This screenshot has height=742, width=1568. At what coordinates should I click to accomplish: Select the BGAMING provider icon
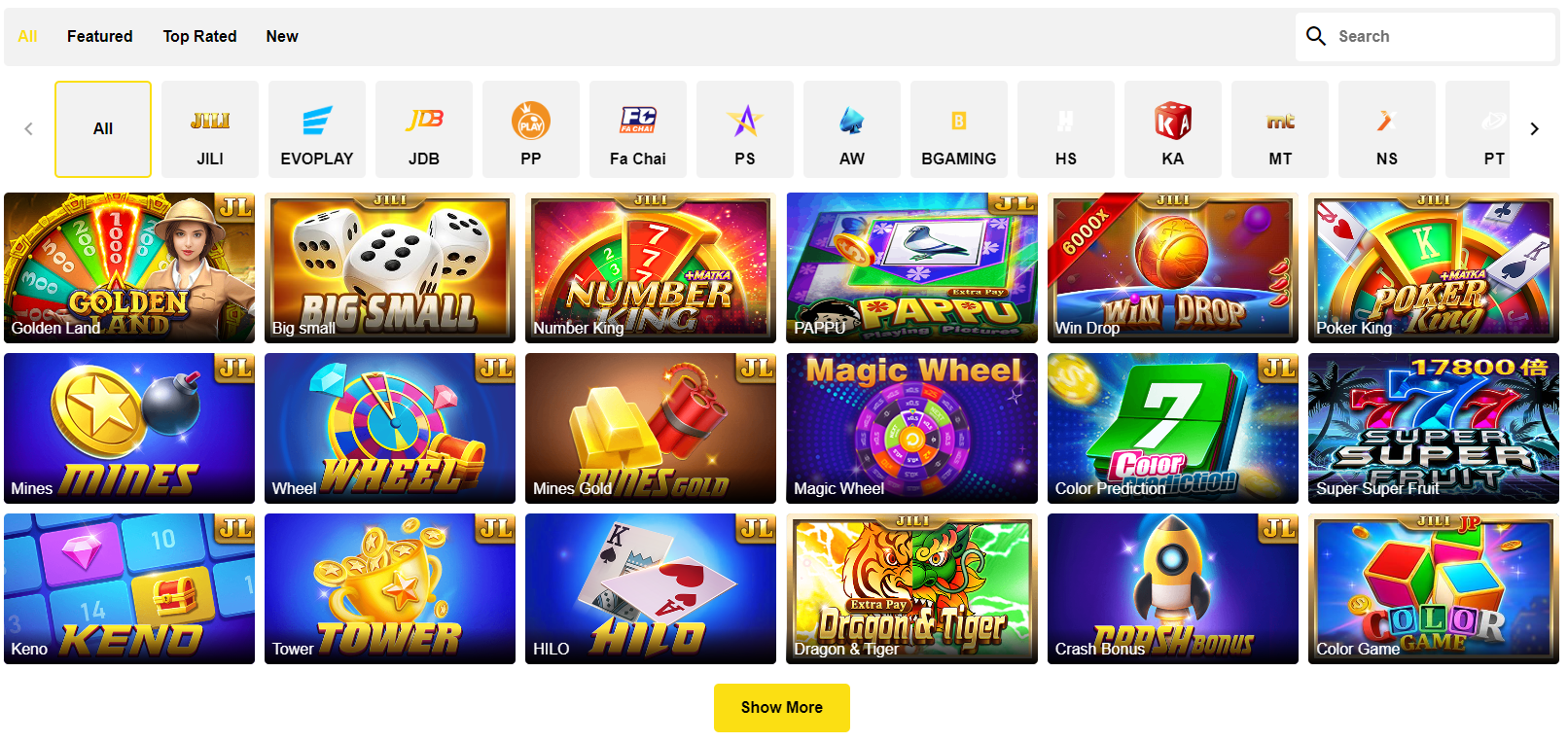(959, 121)
